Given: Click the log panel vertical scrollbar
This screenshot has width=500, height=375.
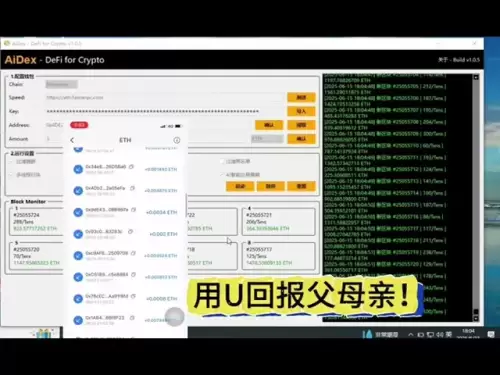Looking at the screenshot, I should [476, 198].
